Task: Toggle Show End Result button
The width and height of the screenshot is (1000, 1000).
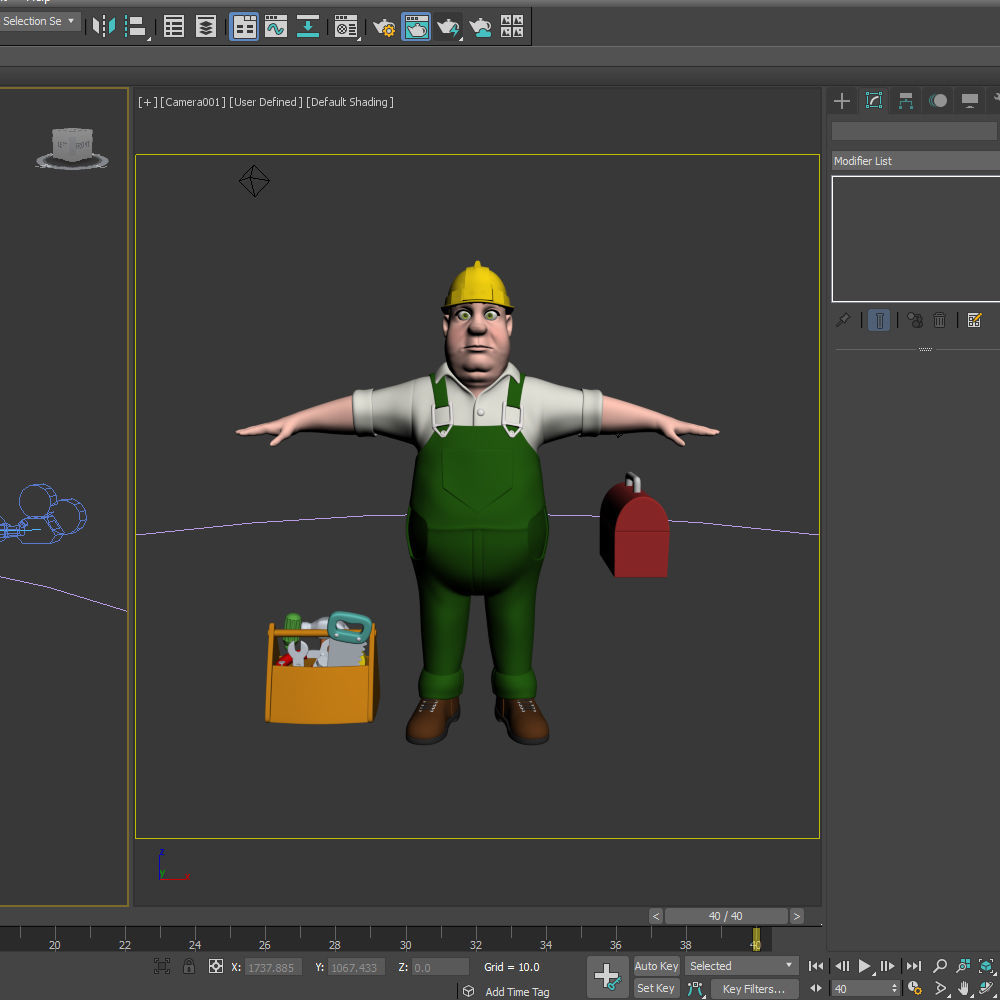Action: 879,320
